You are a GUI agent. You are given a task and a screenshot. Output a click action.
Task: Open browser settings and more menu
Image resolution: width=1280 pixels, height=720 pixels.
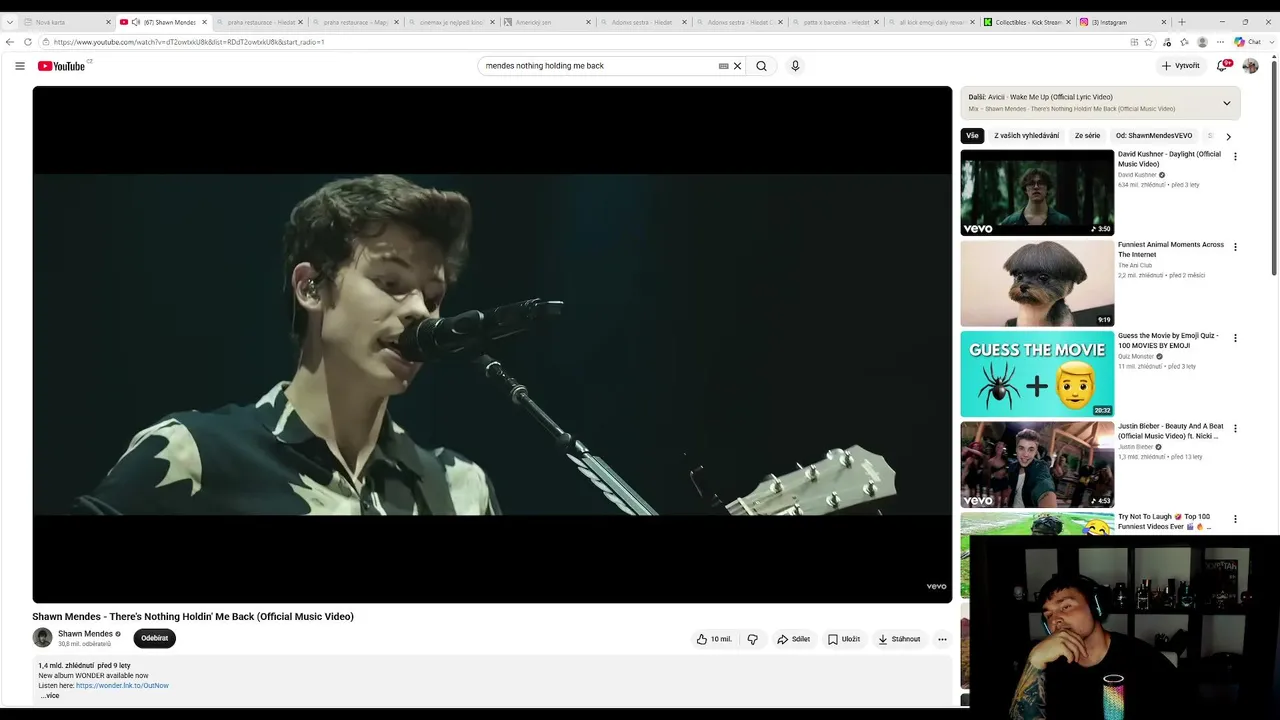click(1220, 42)
